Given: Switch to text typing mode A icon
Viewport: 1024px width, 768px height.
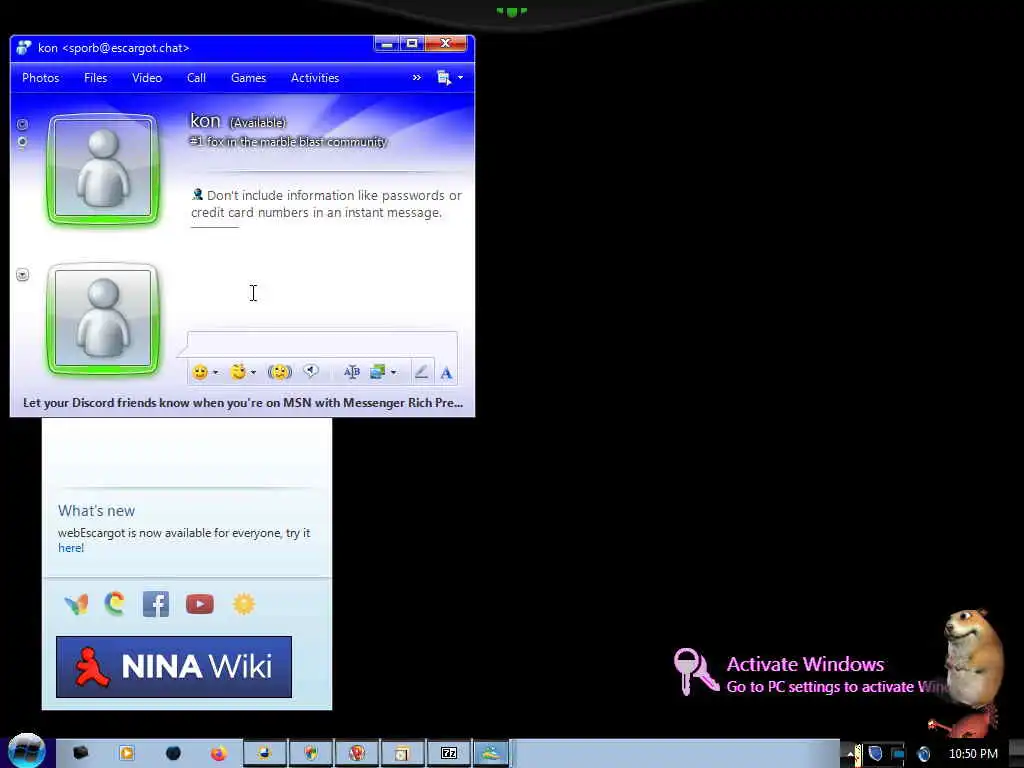Looking at the screenshot, I should tap(446, 373).
